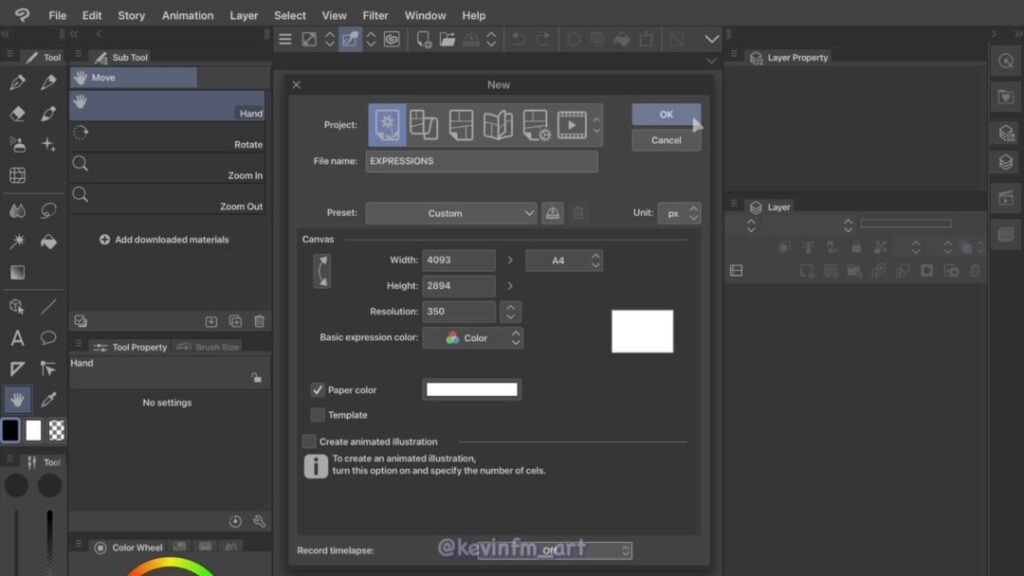The image size is (1024, 576).
Task: Swap width and height orientation icon
Action: point(322,271)
